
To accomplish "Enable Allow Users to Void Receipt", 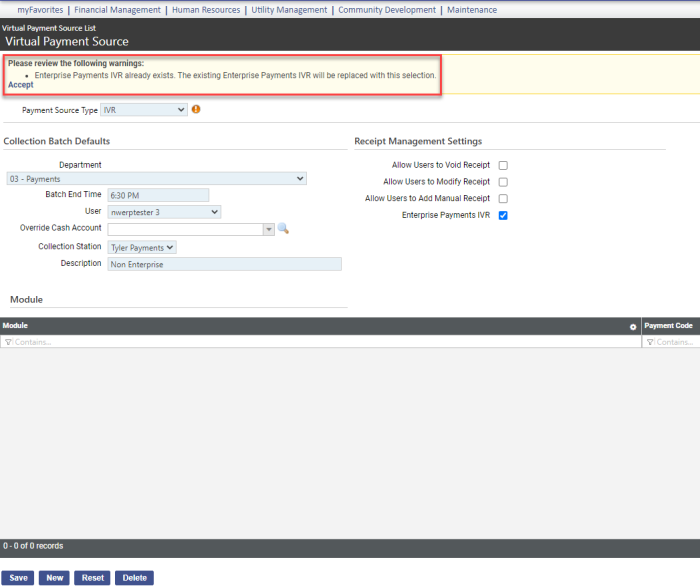I will tap(503, 165).
